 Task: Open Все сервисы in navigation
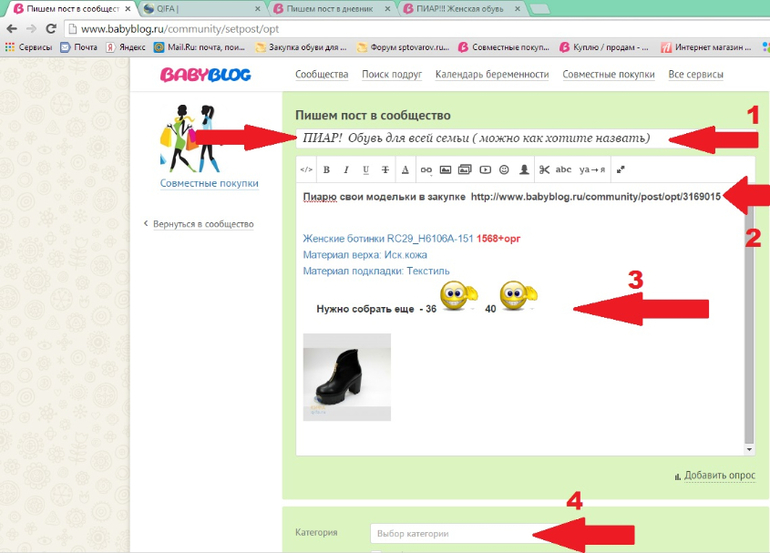(x=695, y=74)
